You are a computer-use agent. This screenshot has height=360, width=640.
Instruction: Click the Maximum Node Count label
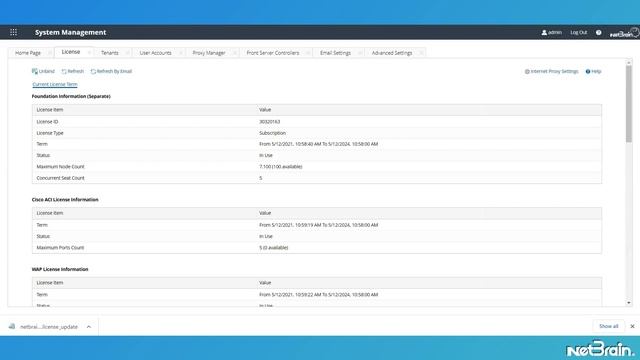tap(60, 167)
